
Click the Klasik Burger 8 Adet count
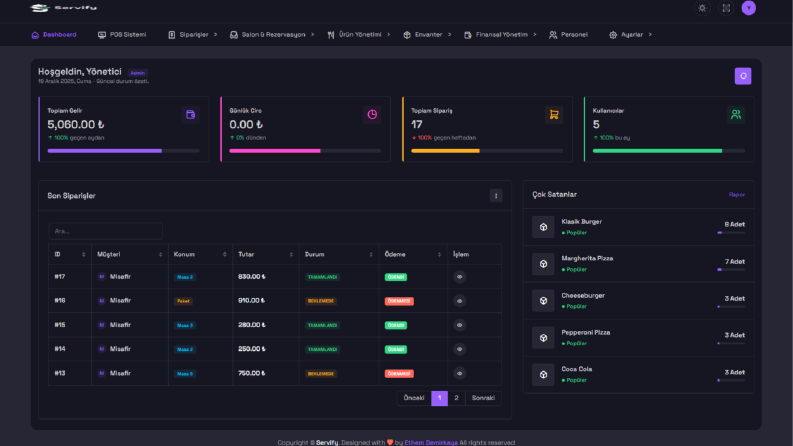coord(734,225)
